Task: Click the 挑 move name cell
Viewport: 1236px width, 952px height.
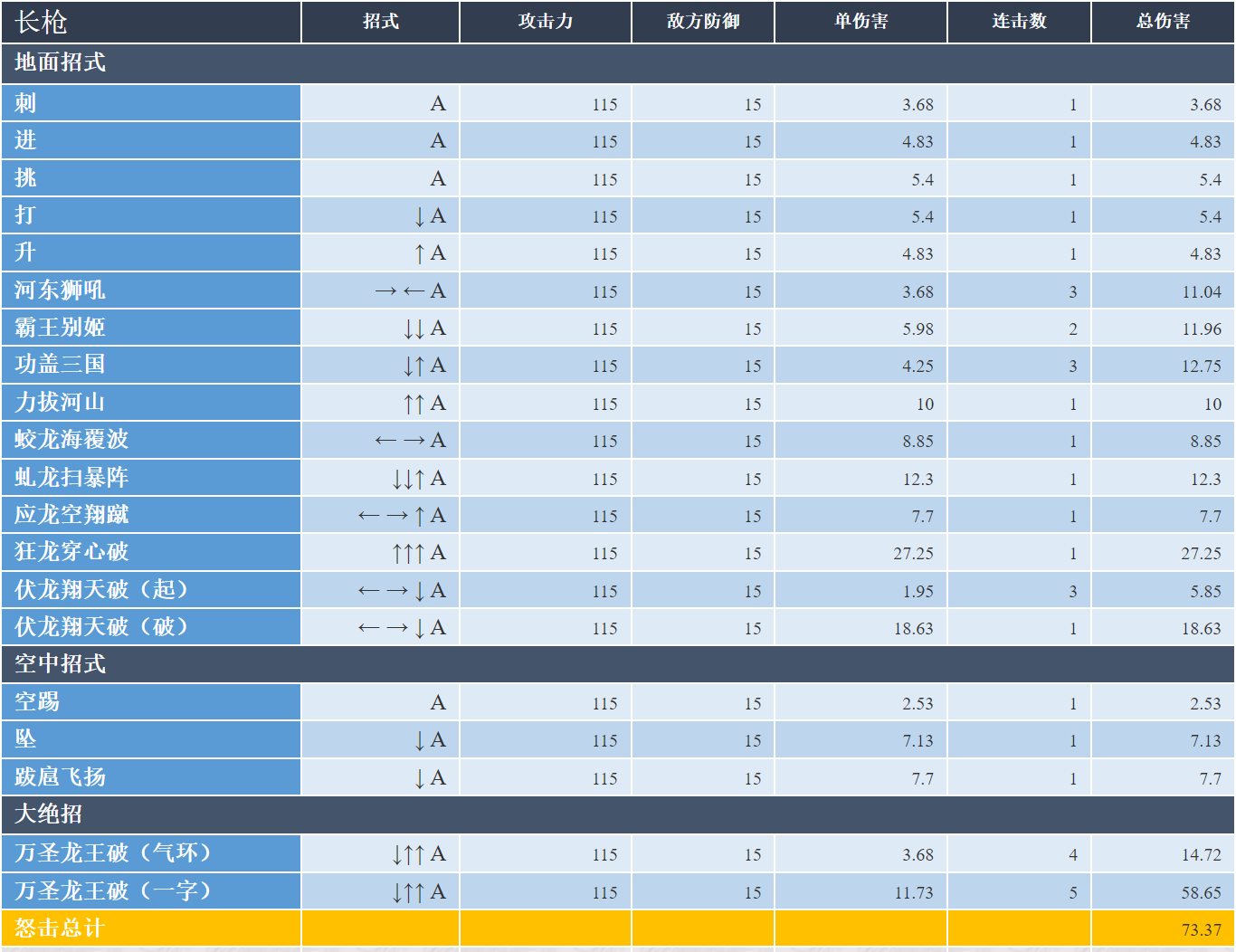Action: coord(151,178)
